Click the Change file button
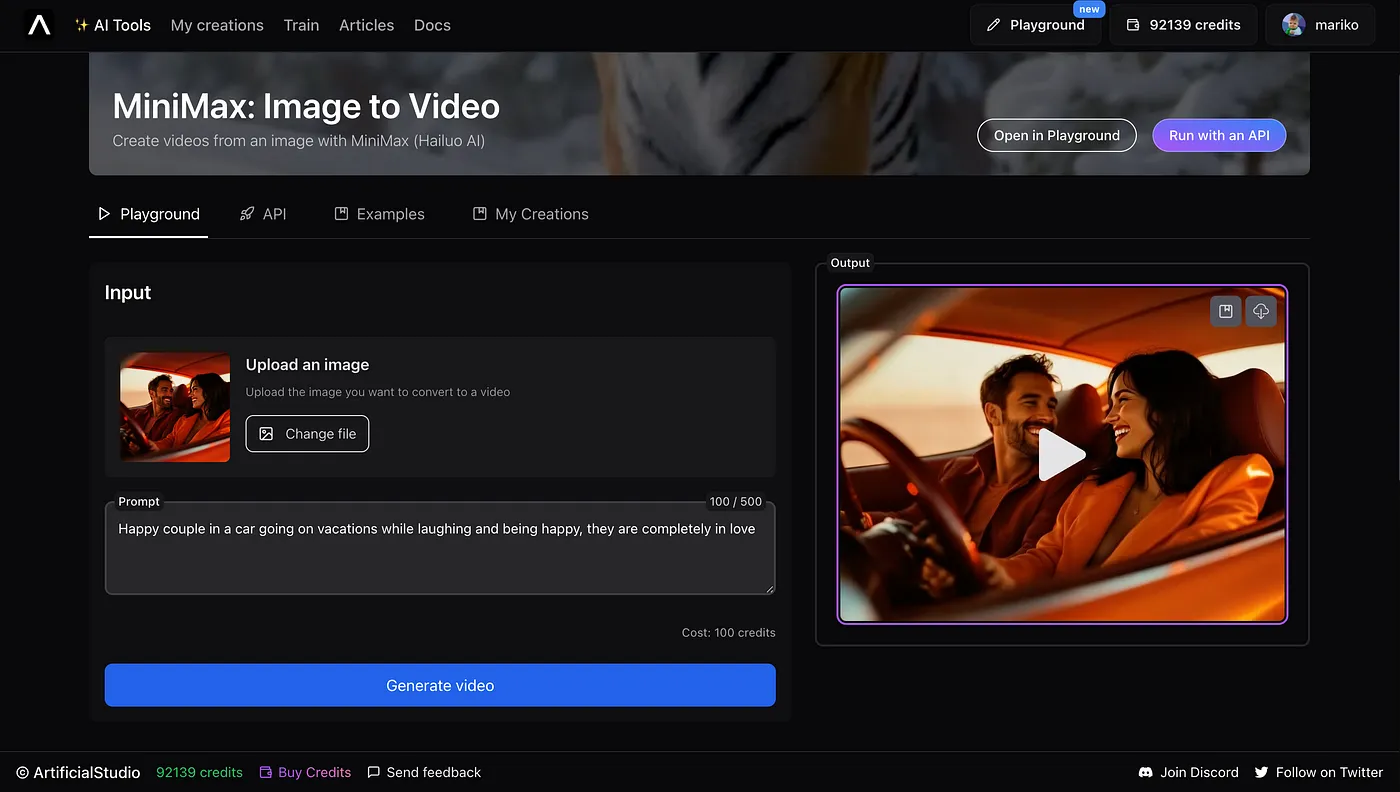This screenshot has width=1400, height=792. [307, 434]
